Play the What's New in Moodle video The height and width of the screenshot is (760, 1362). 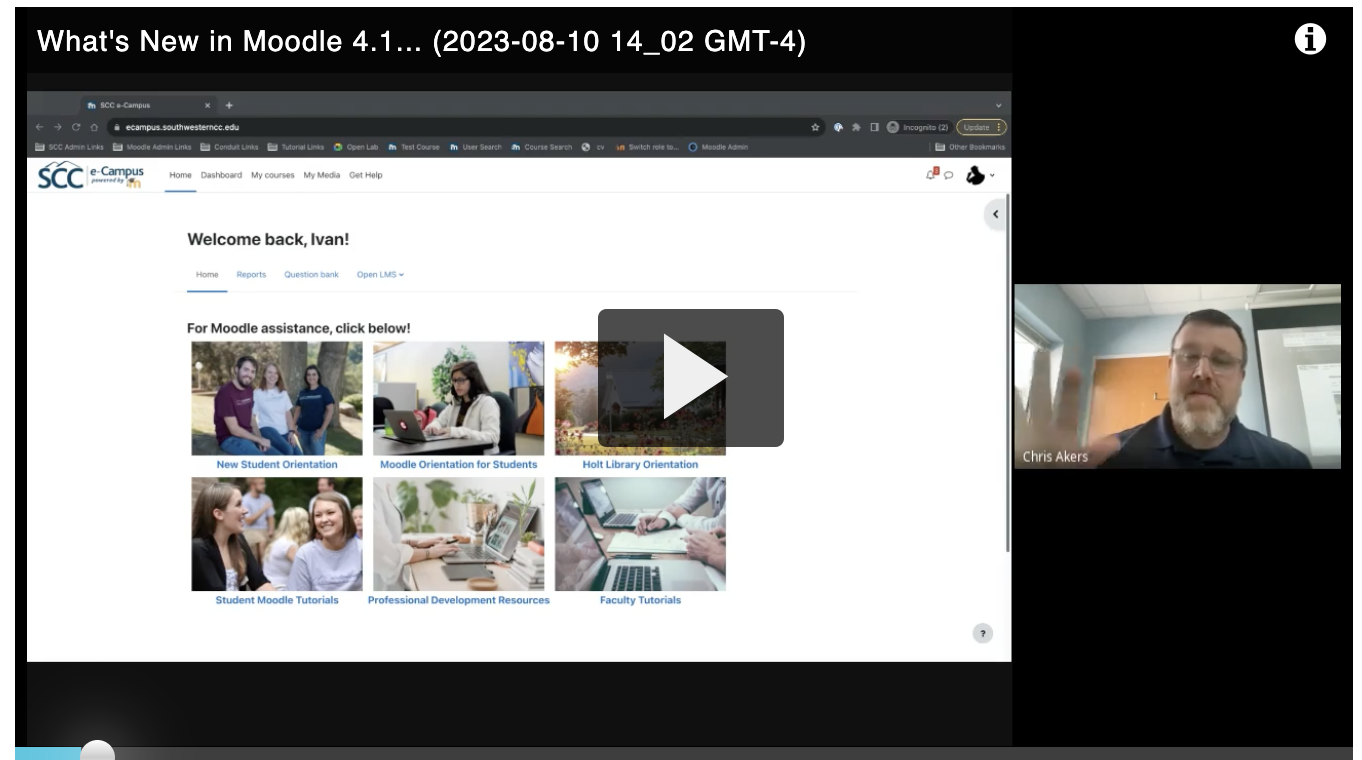pyautogui.click(x=690, y=377)
